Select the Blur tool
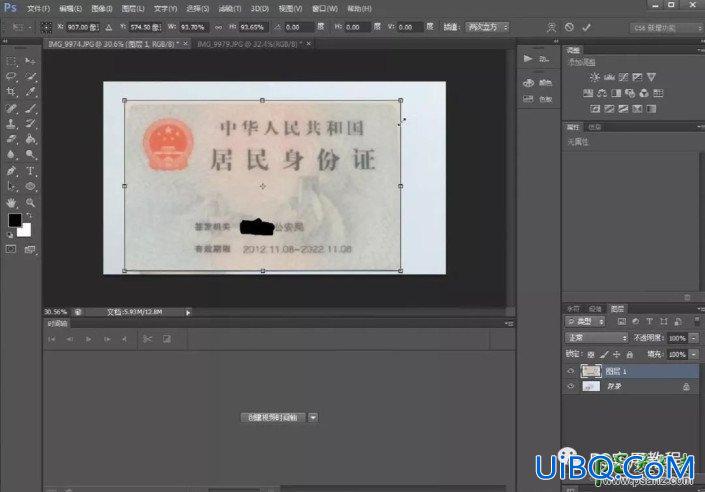The width and height of the screenshot is (705, 492). click(11, 154)
